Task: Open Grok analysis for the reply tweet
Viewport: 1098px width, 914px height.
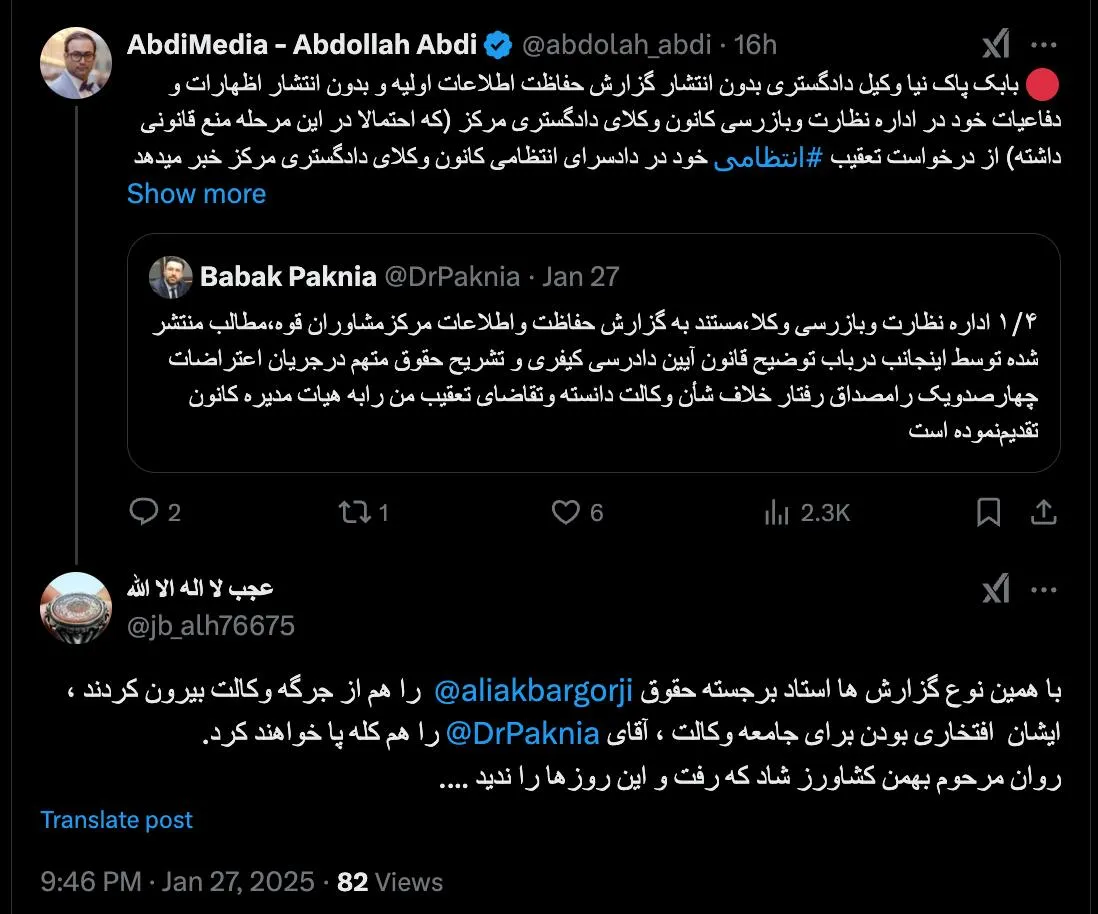Action: click(x=995, y=590)
